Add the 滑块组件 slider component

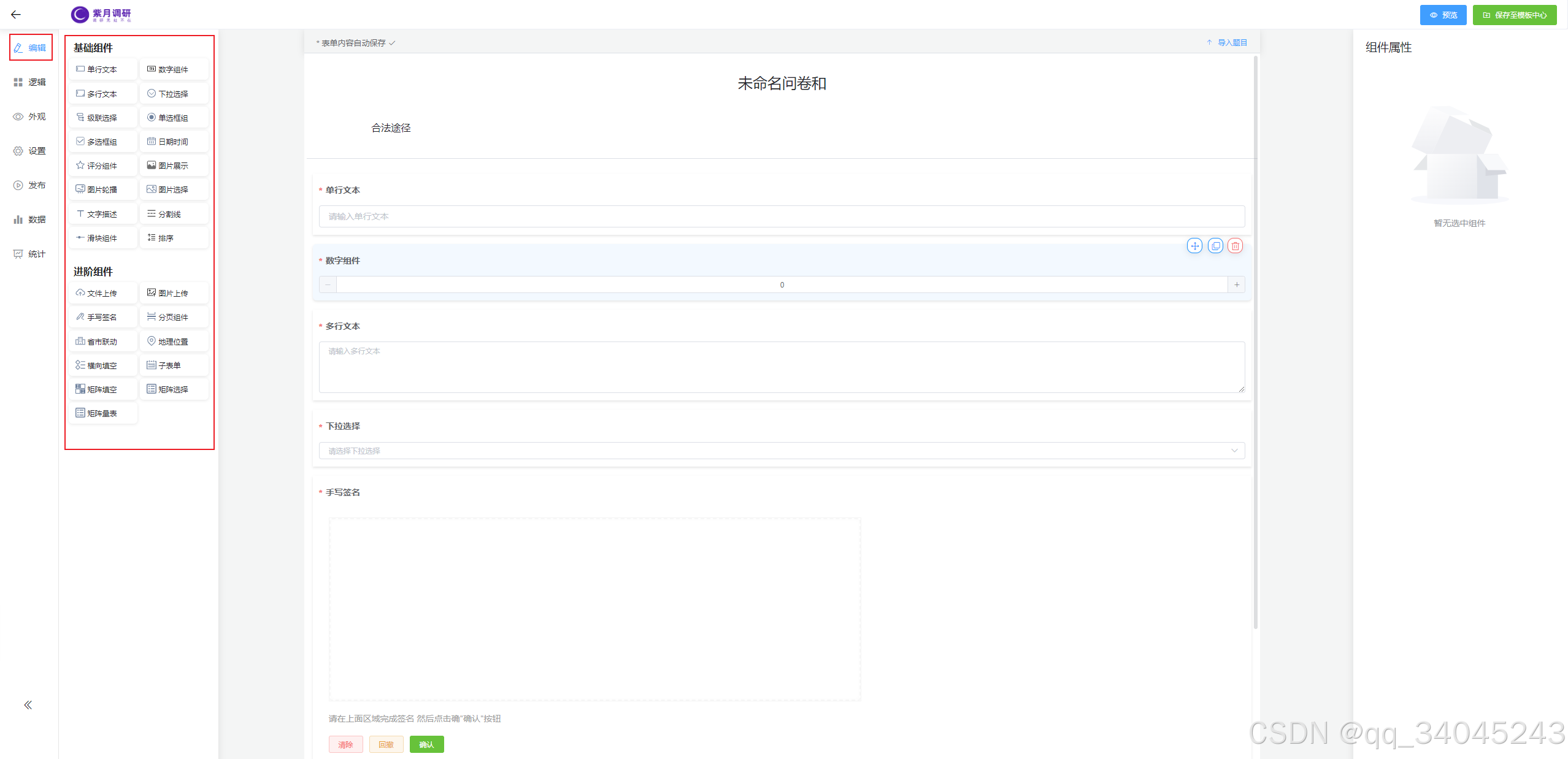coord(102,238)
